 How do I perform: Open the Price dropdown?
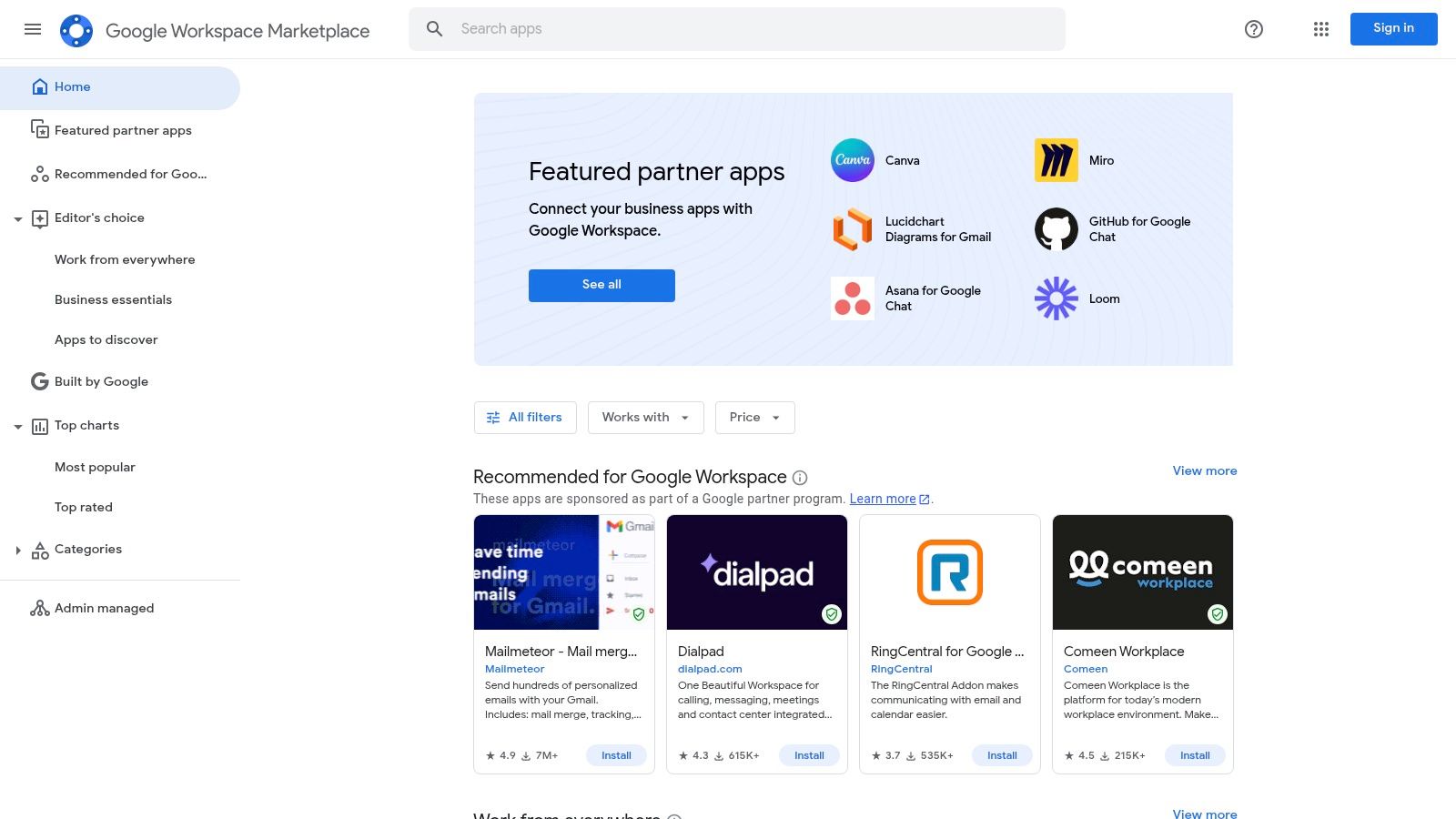[x=754, y=418]
